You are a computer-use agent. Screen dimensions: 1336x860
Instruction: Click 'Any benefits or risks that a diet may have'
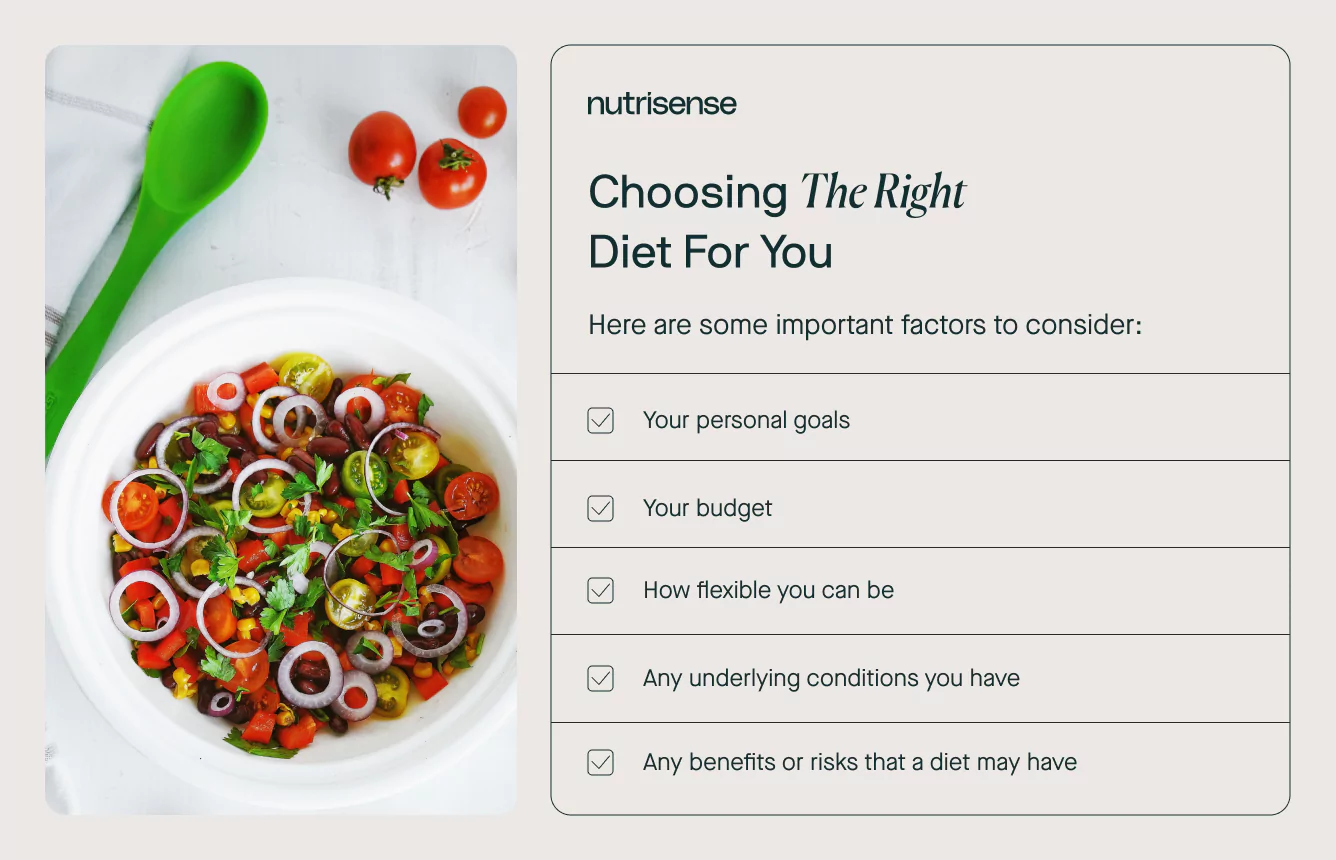[860, 762]
